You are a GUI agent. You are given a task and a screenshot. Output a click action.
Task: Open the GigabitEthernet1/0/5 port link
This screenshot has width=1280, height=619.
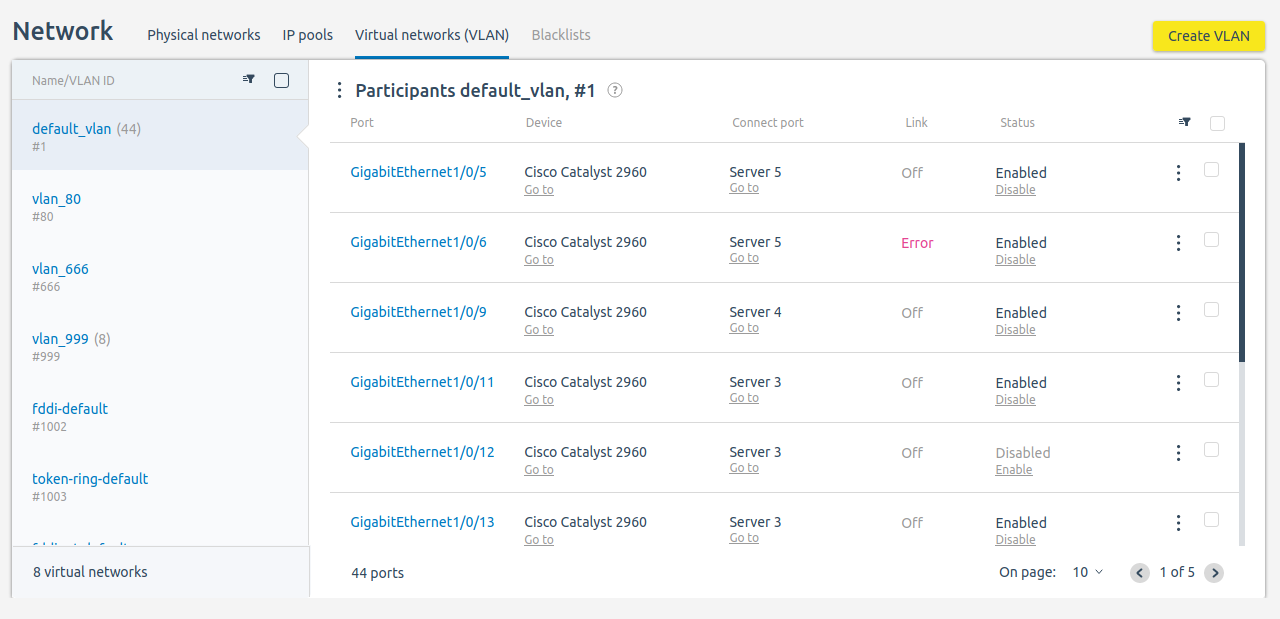pyautogui.click(x=418, y=172)
